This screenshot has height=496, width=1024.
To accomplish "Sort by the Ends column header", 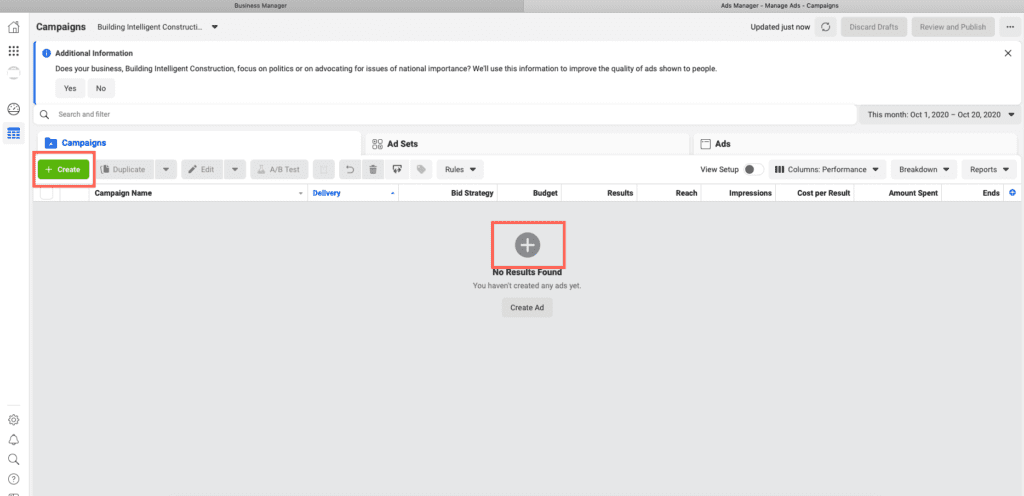I will [973, 193].
